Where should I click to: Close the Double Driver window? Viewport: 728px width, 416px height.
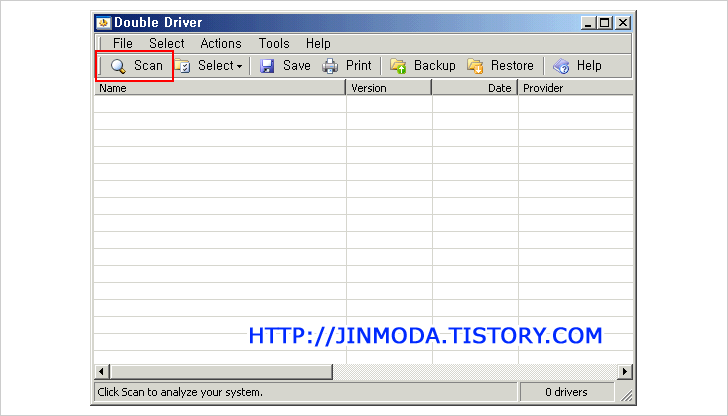point(623,23)
